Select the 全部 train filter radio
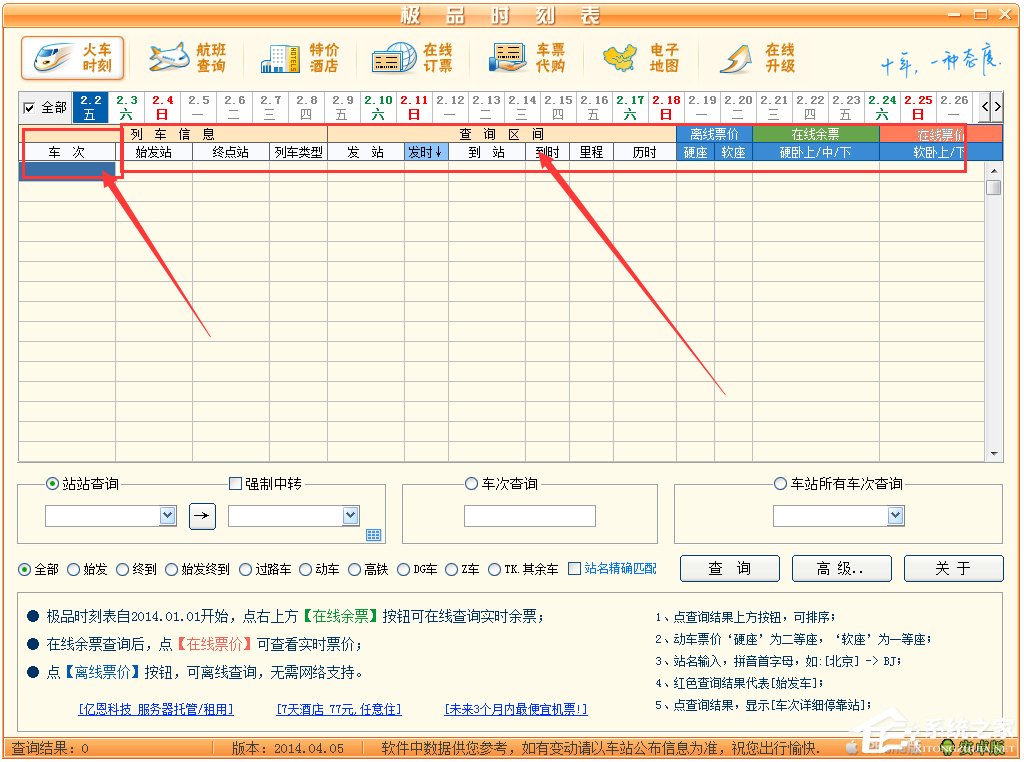 click(x=24, y=569)
